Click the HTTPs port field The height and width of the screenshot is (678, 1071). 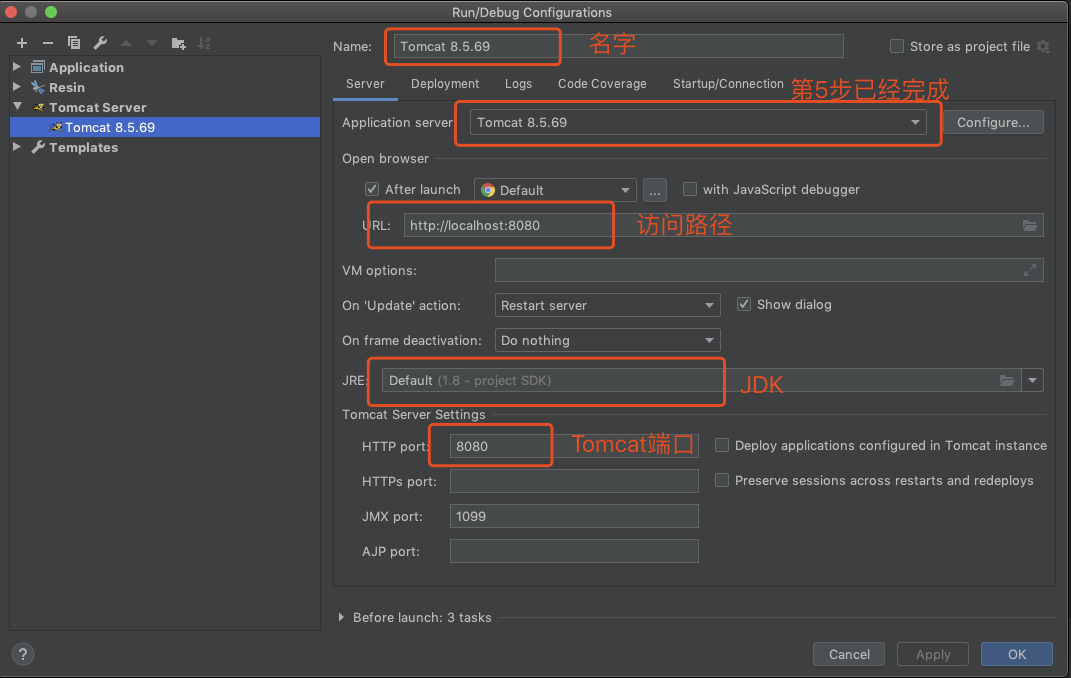574,481
